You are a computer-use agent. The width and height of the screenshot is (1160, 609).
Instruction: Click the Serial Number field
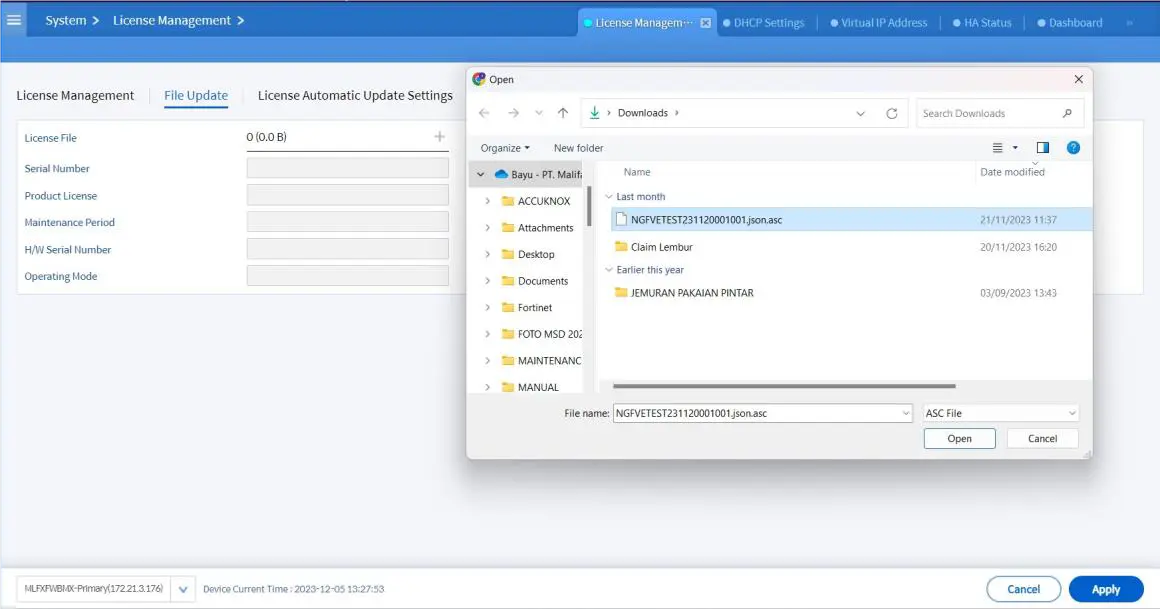(348, 168)
